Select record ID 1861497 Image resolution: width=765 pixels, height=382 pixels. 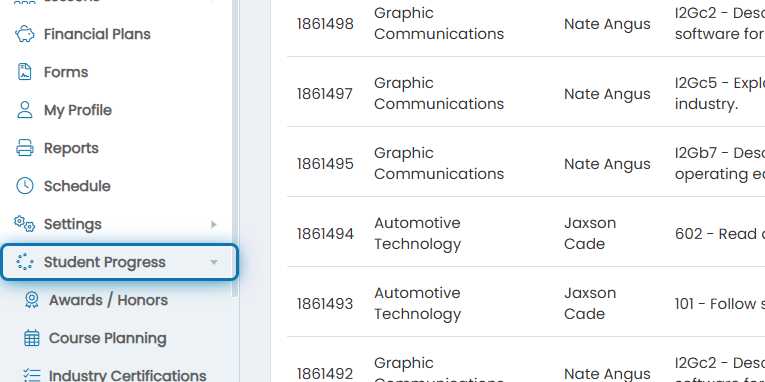point(324,94)
